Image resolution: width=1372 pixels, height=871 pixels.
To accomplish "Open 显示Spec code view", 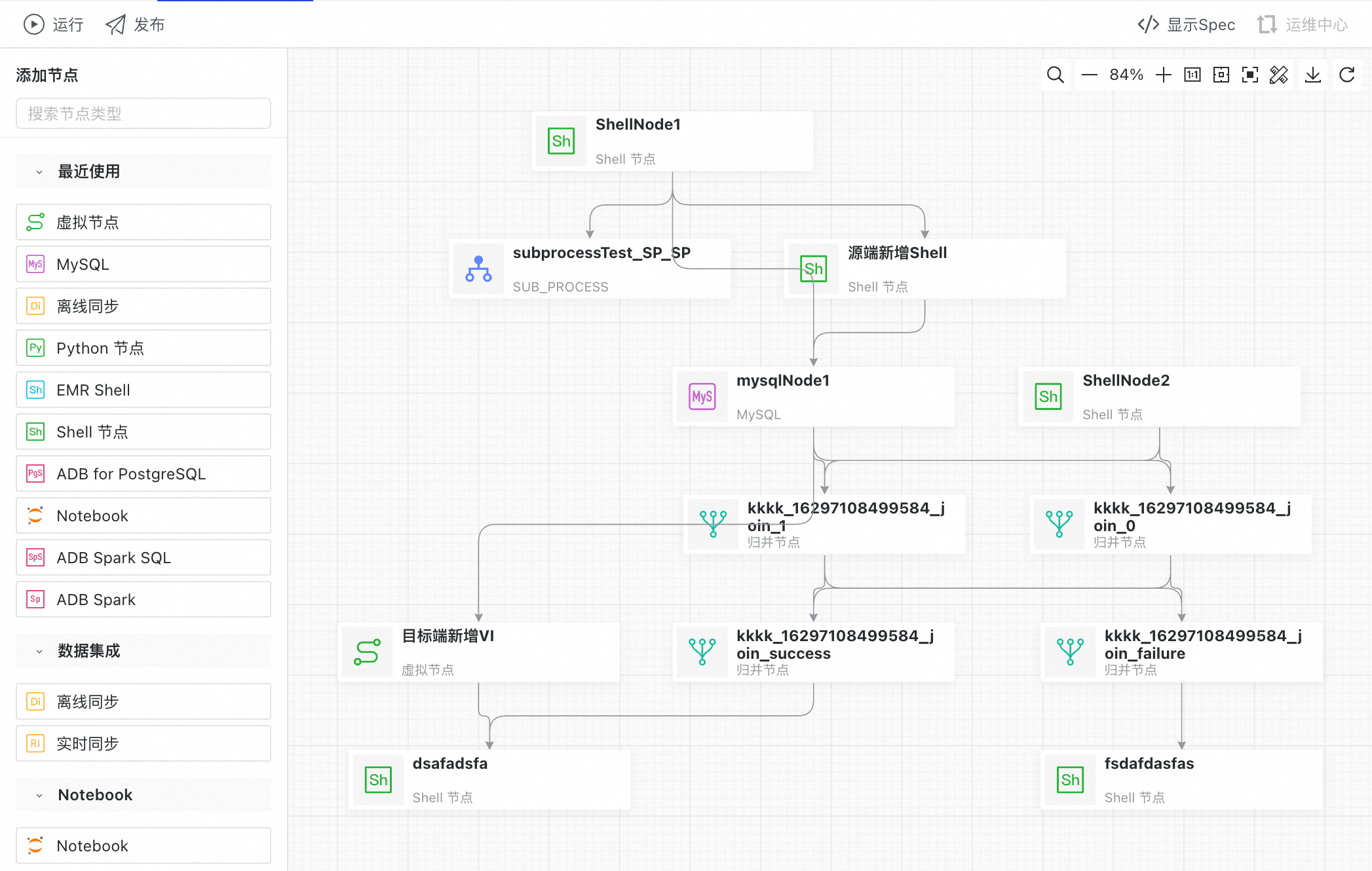I will [1186, 25].
